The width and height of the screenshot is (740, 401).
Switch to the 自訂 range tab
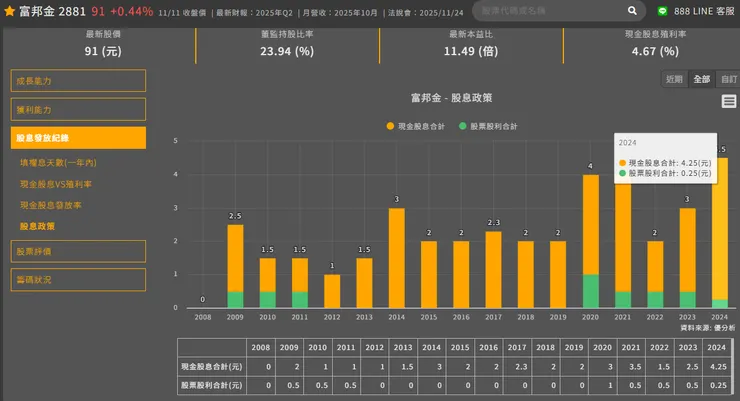point(728,79)
